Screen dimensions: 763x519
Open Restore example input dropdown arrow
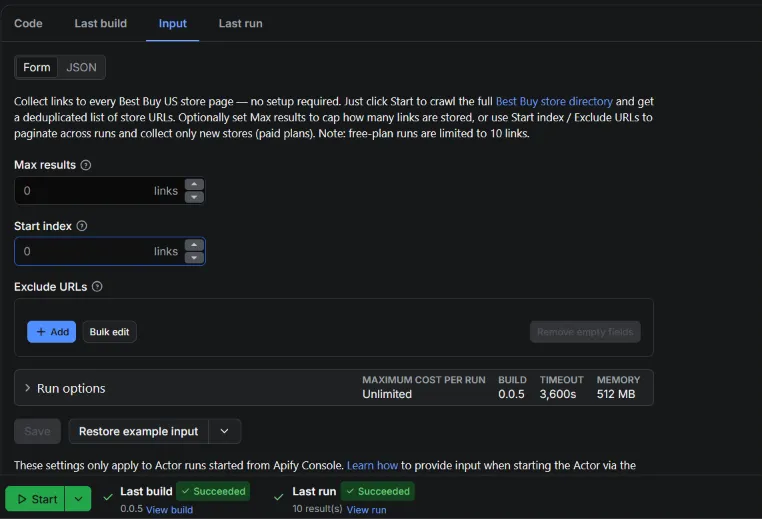point(224,431)
